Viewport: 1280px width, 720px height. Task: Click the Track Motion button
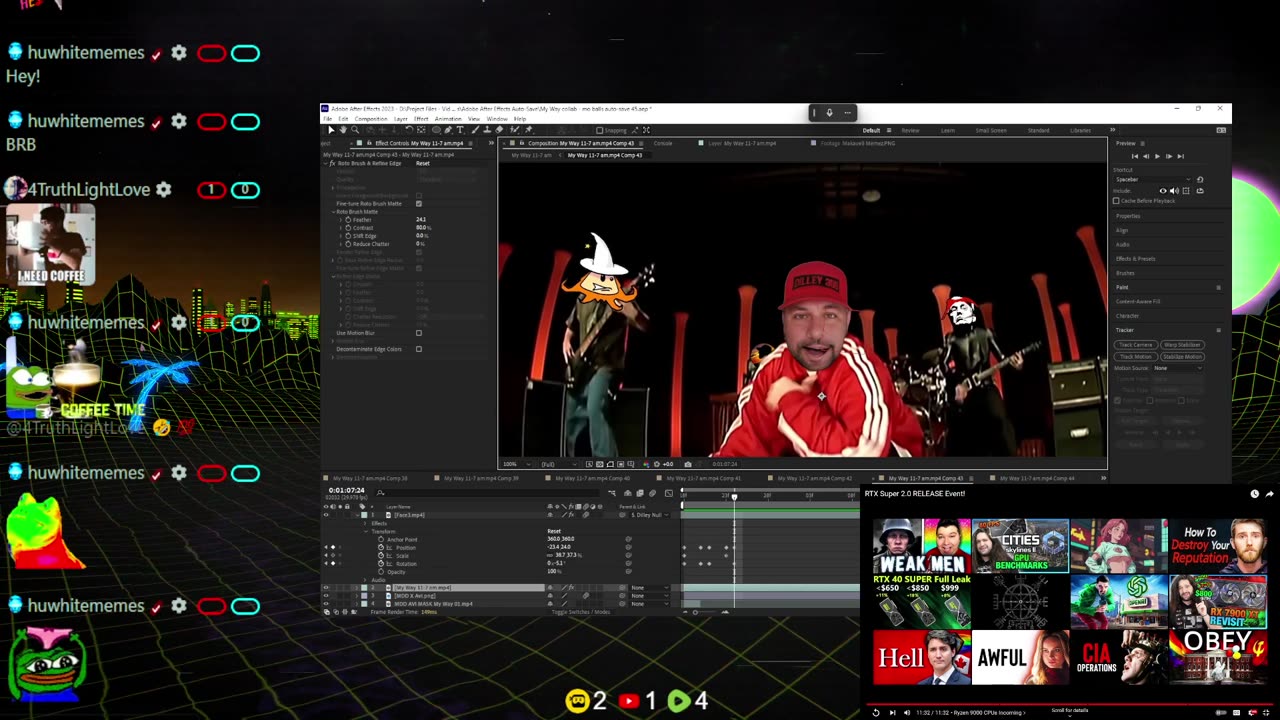coord(1136,357)
